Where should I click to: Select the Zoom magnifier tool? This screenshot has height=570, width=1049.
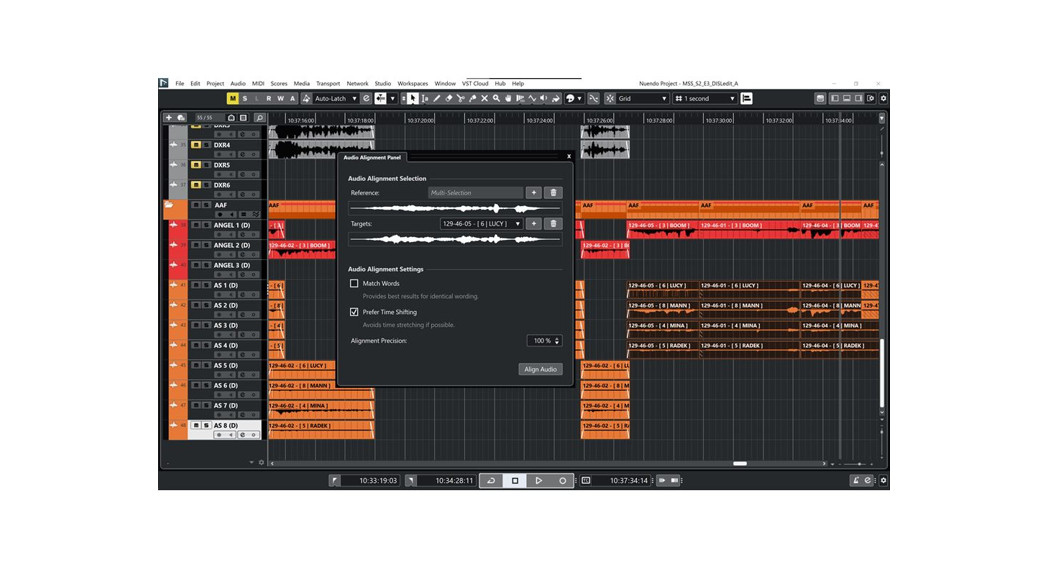tap(496, 98)
